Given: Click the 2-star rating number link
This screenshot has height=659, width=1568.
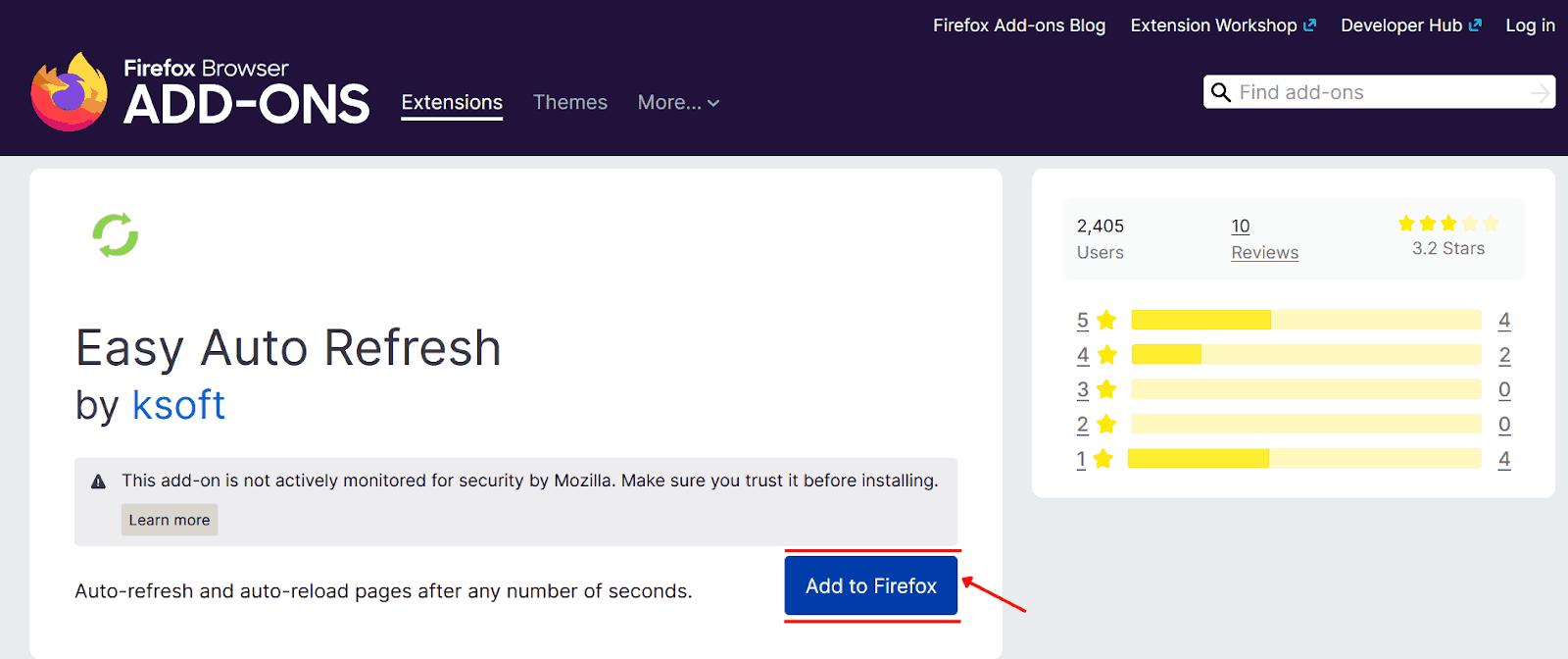Looking at the screenshot, I should pos(1083,424).
